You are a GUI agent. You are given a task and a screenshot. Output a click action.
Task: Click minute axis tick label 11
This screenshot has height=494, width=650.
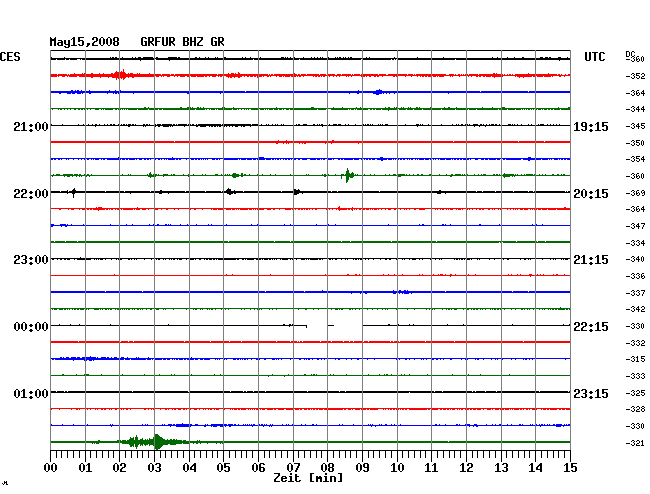point(432,468)
